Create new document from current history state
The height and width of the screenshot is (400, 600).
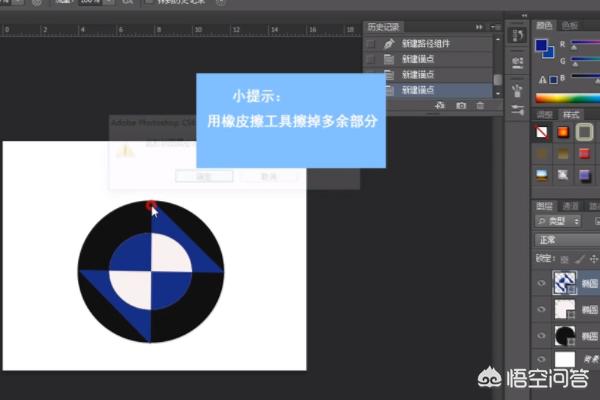(x=440, y=105)
